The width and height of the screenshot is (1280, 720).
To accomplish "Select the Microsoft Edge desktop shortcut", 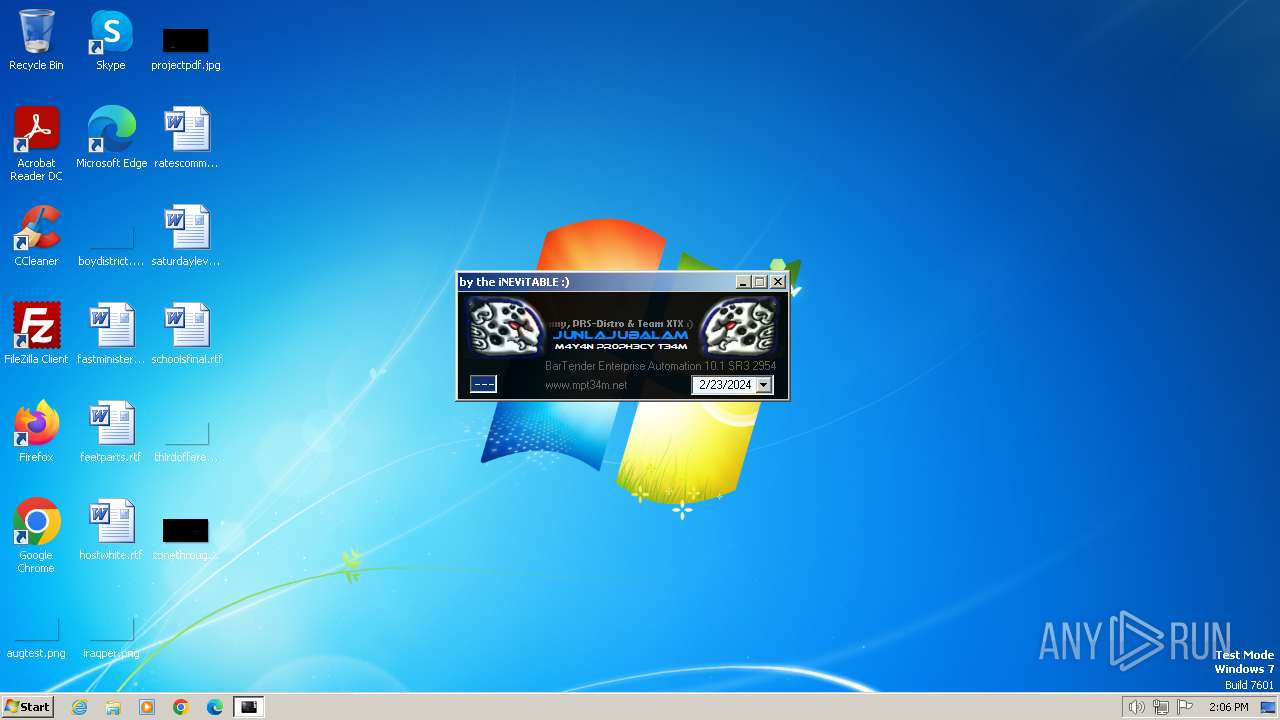I will coord(111,138).
